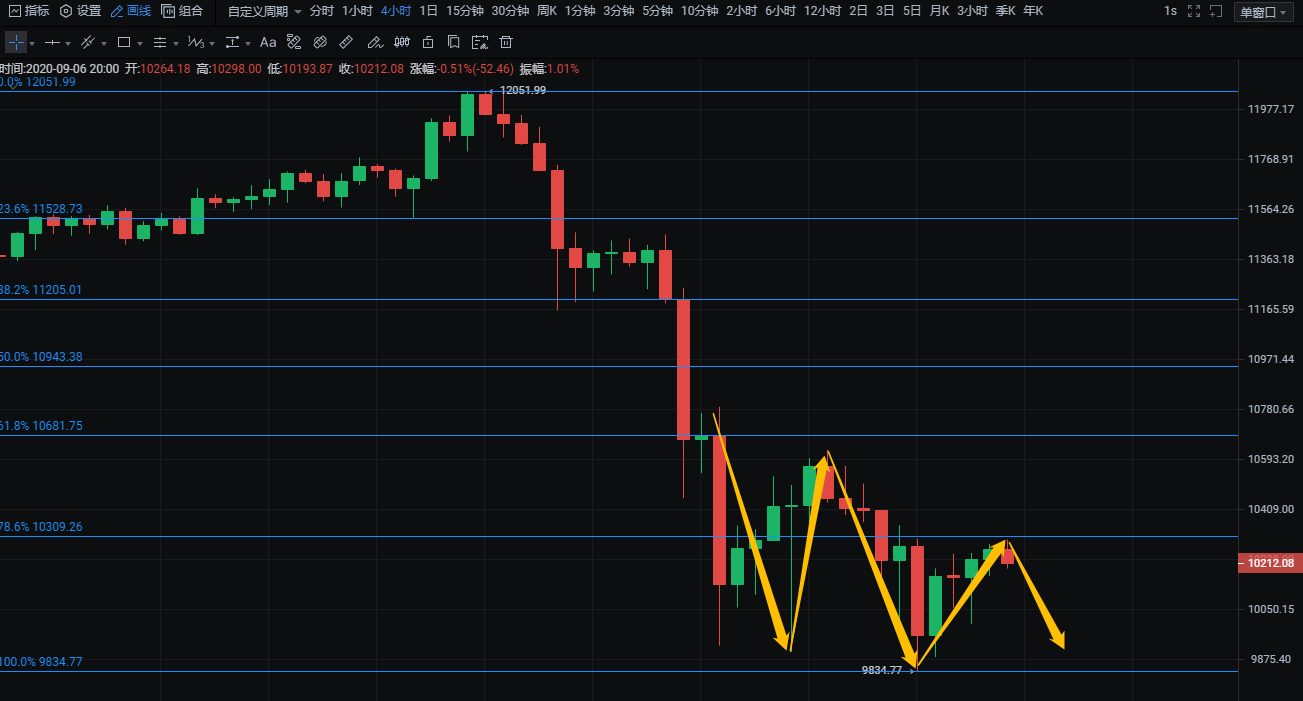Switch to the 3小时 timeframe
Viewport: 1303px width, 701px height.
972,11
